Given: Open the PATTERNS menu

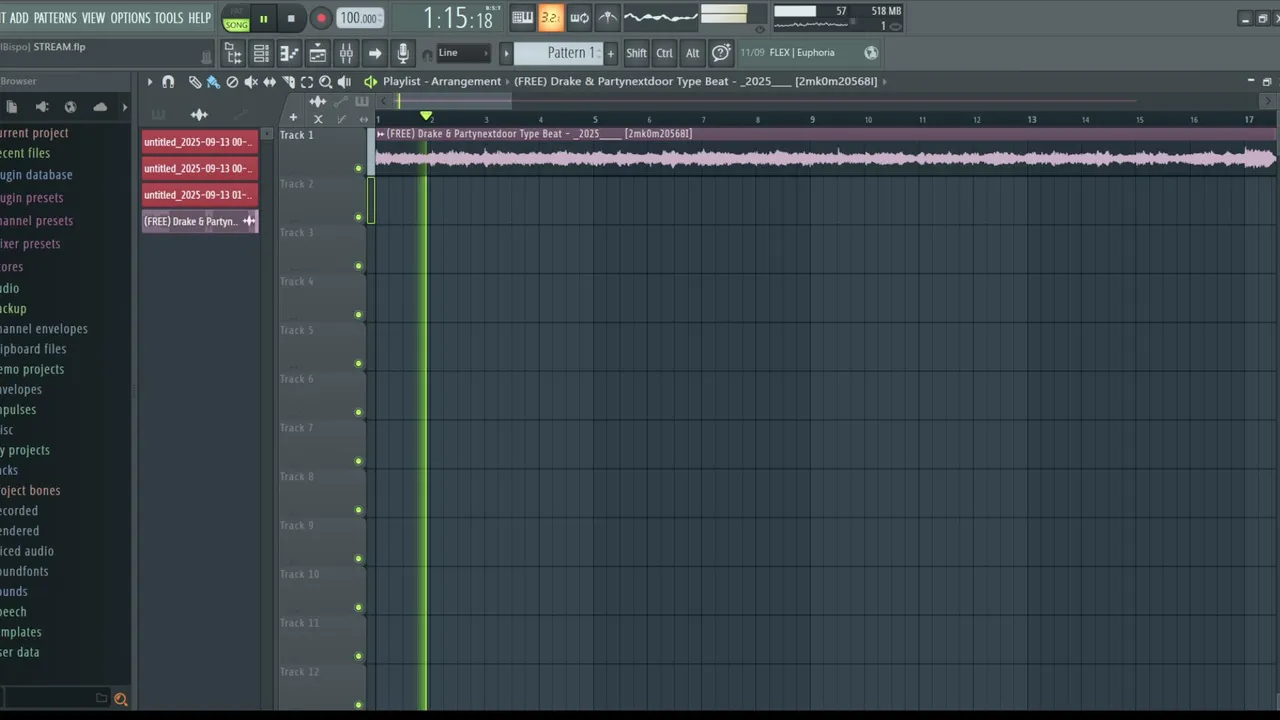Looking at the screenshot, I should click(x=55, y=18).
